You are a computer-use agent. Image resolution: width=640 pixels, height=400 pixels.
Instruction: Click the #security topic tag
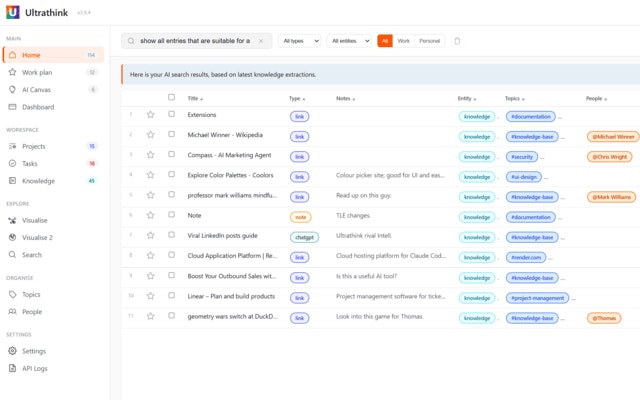pyautogui.click(x=522, y=157)
